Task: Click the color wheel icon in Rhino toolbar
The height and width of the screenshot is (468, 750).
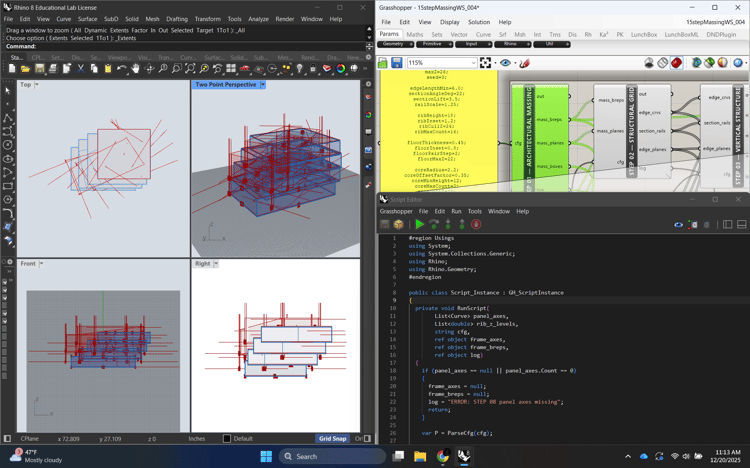Action: pyautogui.click(x=340, y=69)
